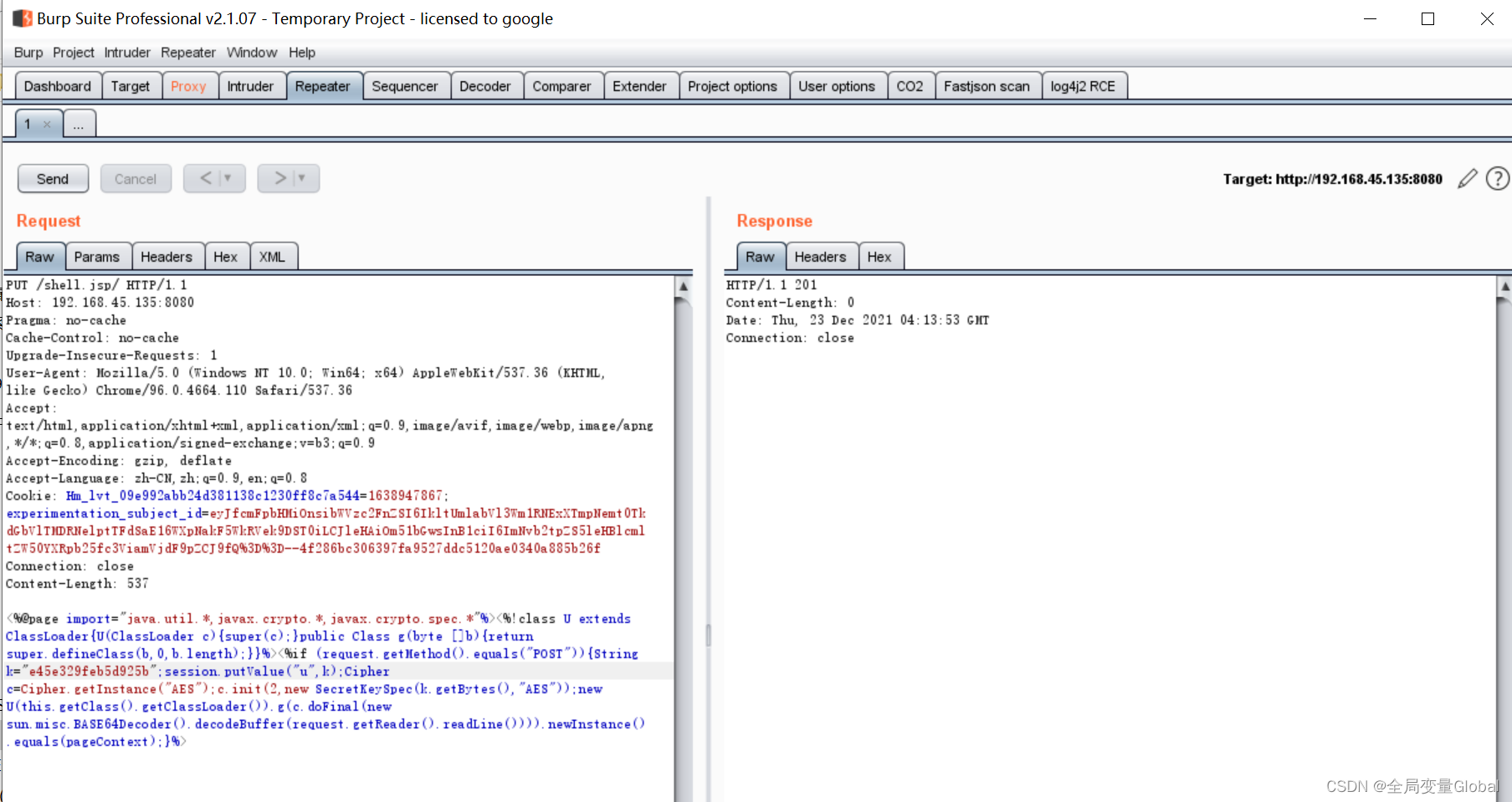Click the Target URL label
Image resolution: width=1512 pixels, height=802 pixels.
(1332, 179)
